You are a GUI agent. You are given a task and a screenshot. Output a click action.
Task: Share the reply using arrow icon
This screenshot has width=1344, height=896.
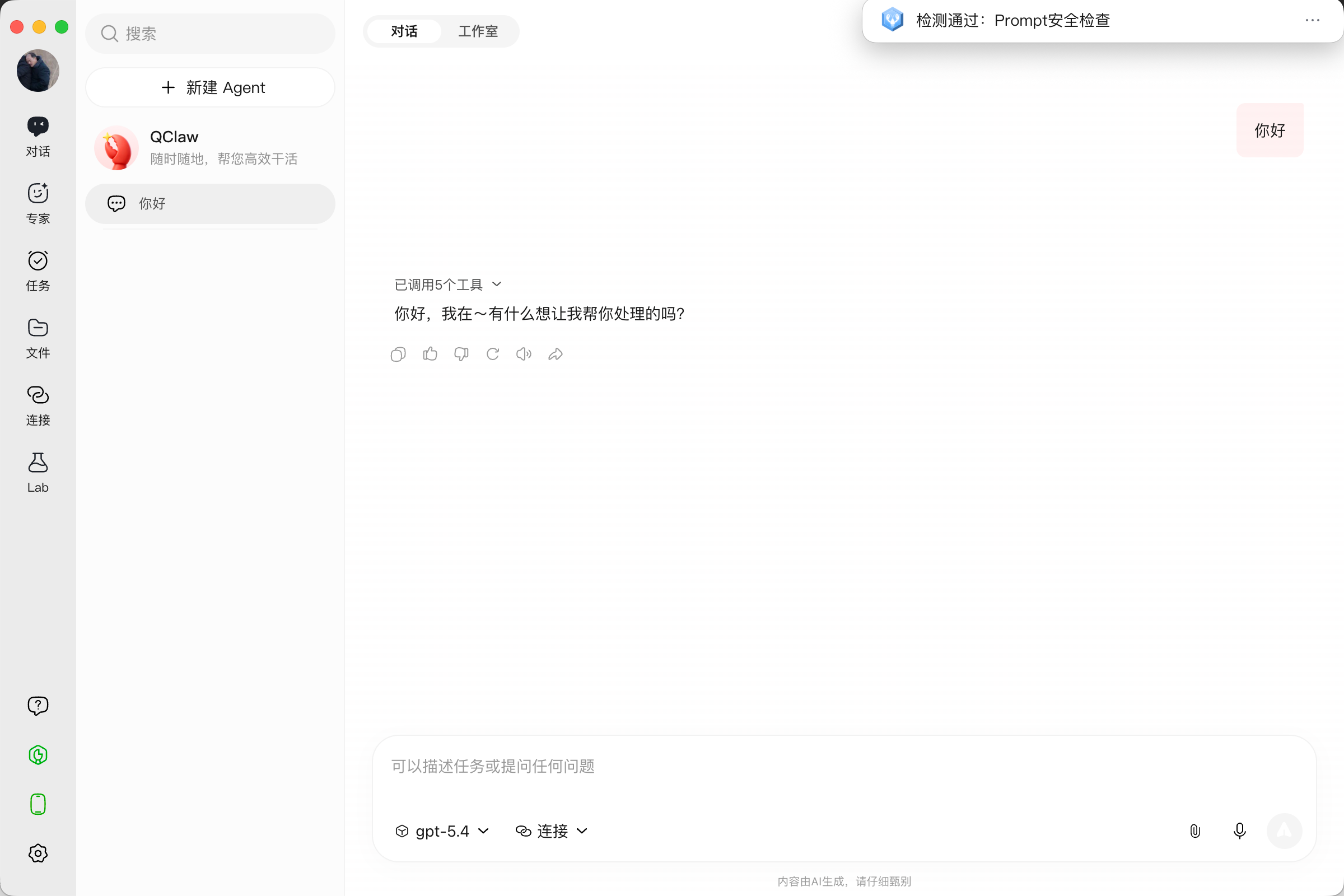(x=556, y=354)
